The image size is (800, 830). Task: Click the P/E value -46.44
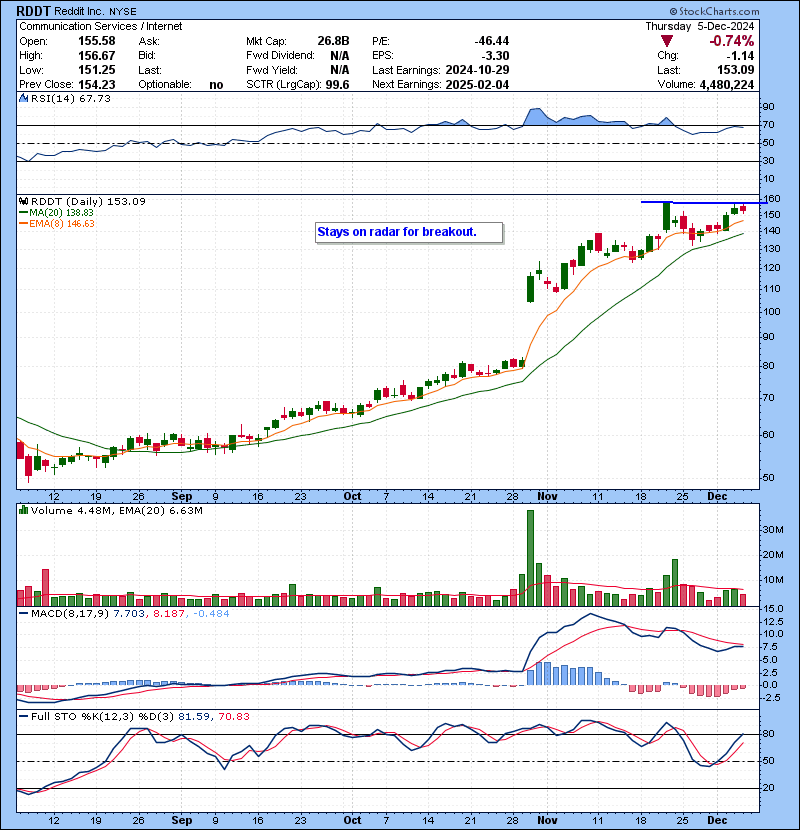pyautogui.click(x=491, y=41)
